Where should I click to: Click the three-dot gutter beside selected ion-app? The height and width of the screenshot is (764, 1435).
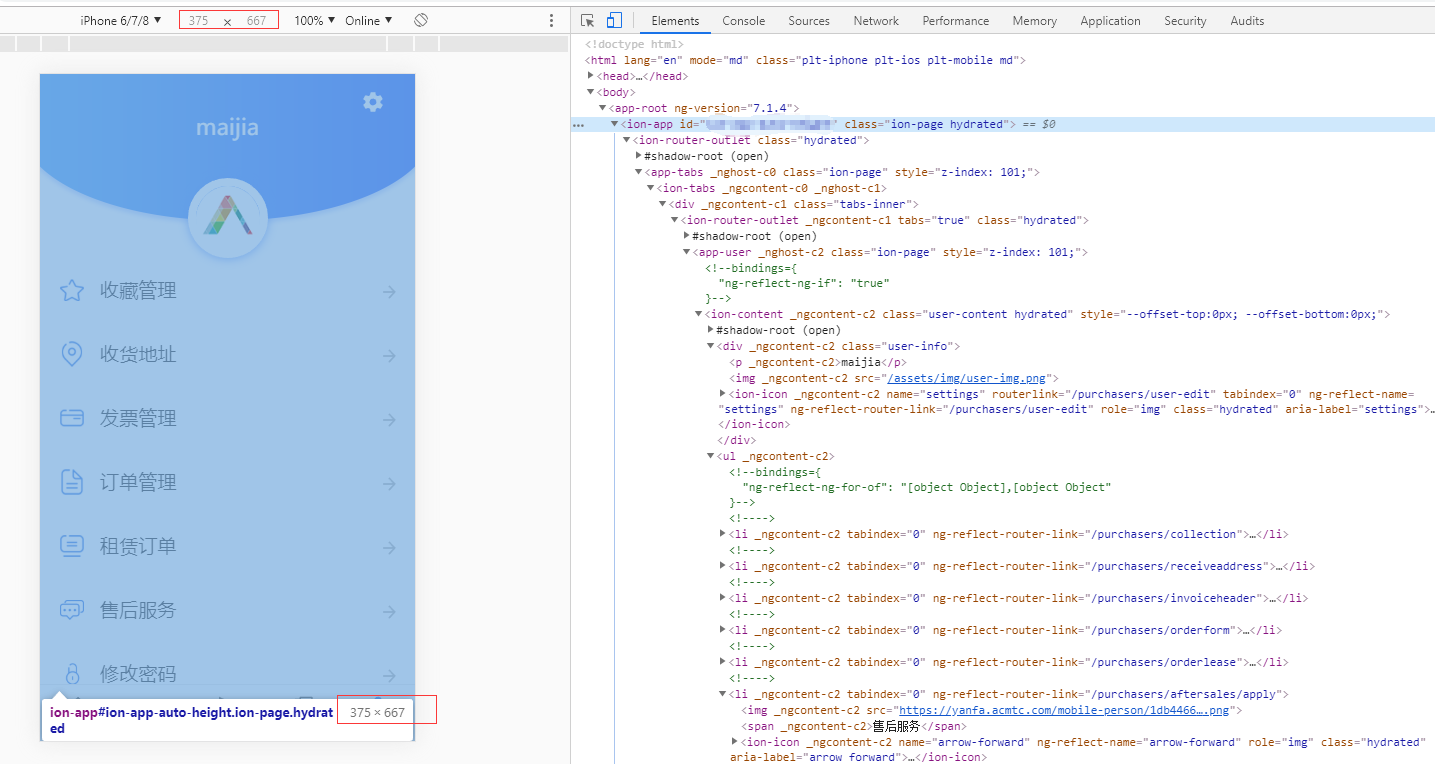click(578, 125)
